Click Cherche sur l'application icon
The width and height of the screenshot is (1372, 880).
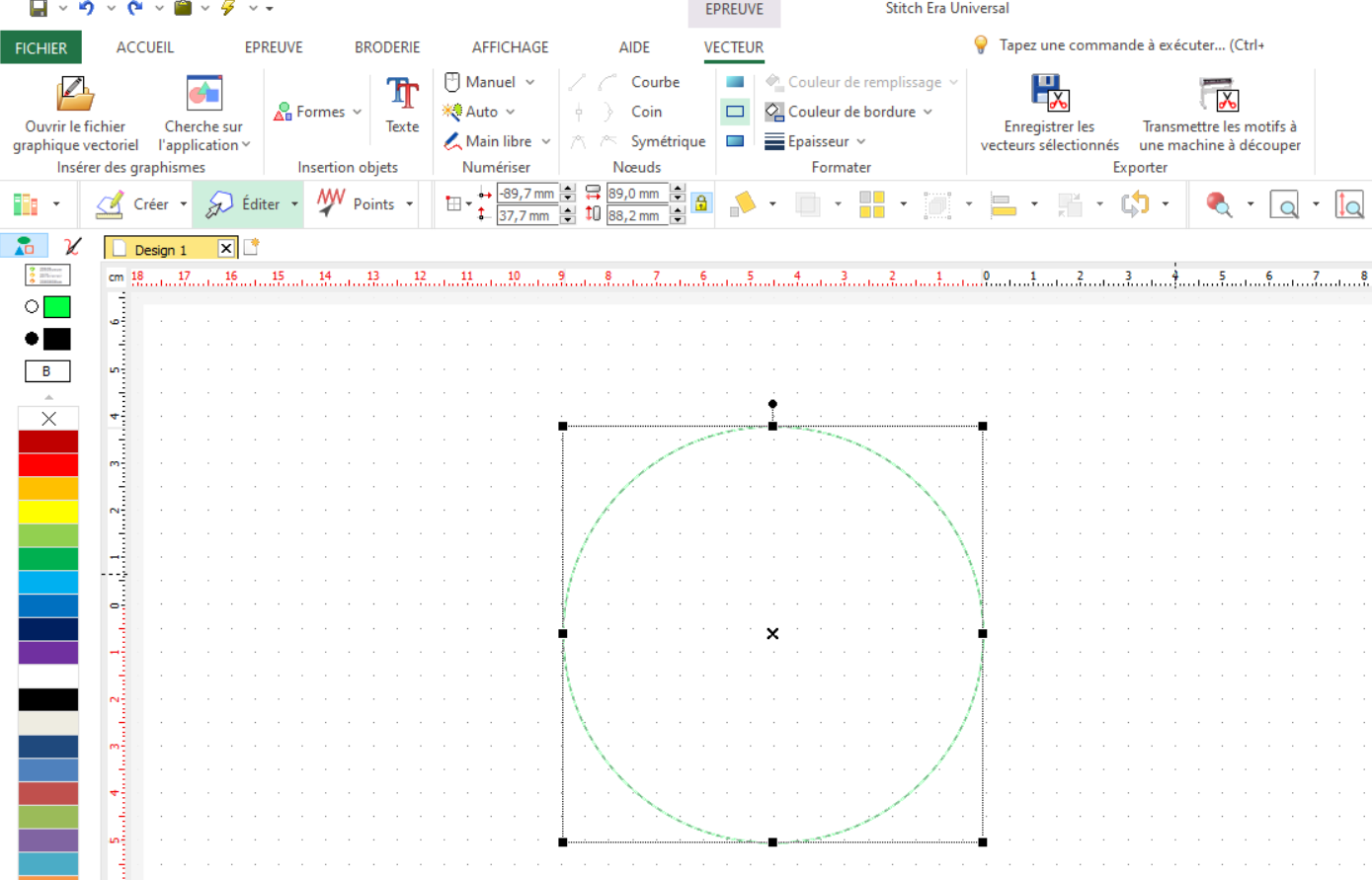coord(203,95)
